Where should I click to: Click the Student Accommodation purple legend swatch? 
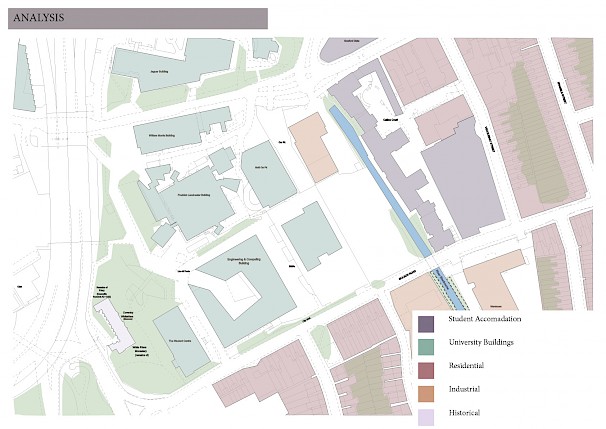(x=426, y=323)
